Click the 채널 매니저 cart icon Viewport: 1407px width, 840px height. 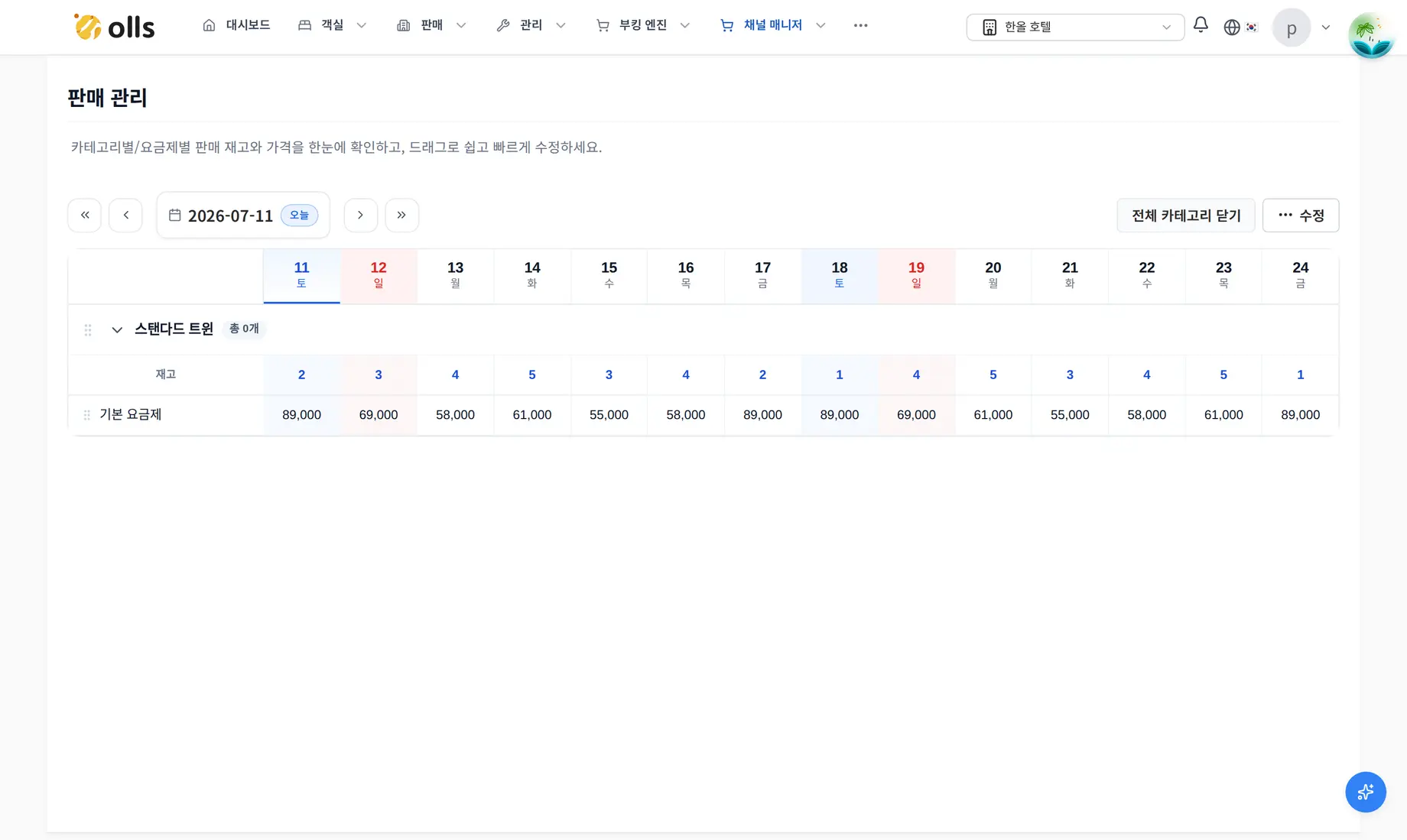[x=727, y=26]
